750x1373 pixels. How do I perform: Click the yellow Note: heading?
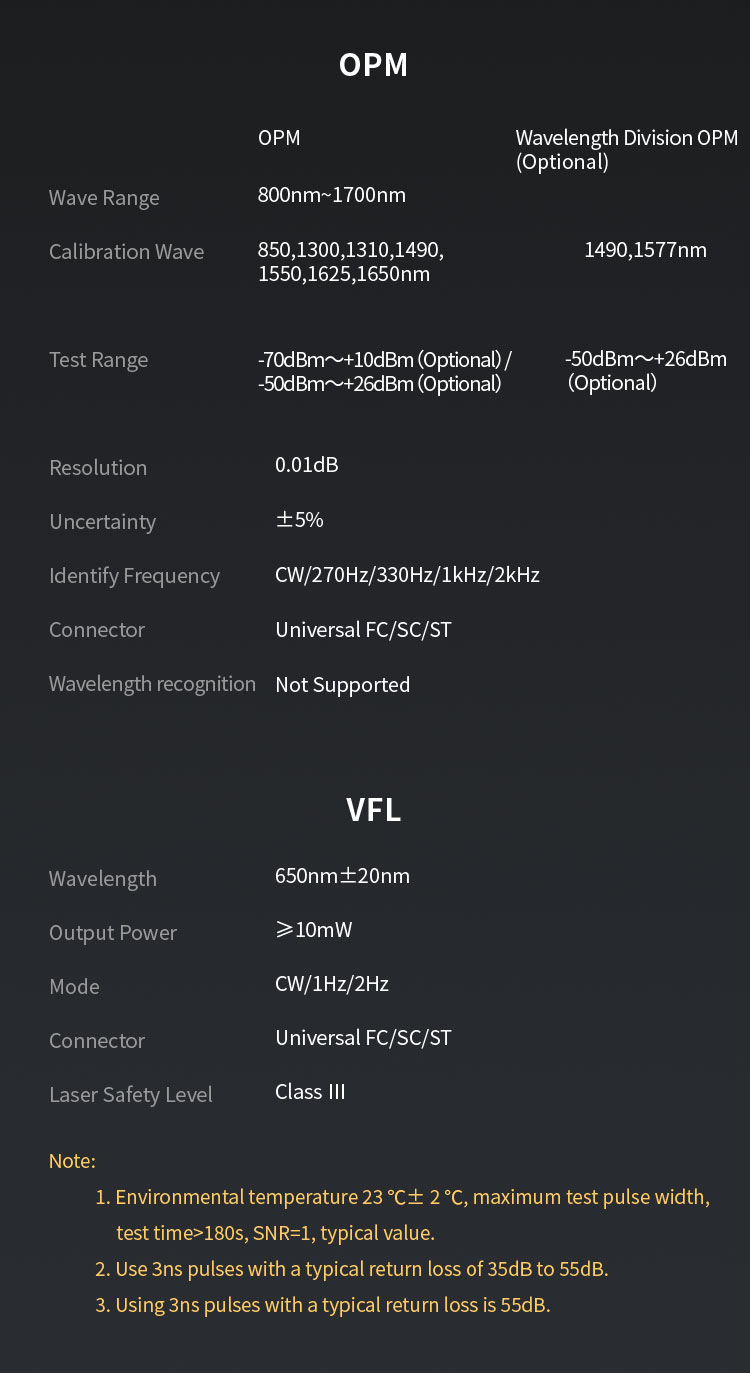(72, 1161)
